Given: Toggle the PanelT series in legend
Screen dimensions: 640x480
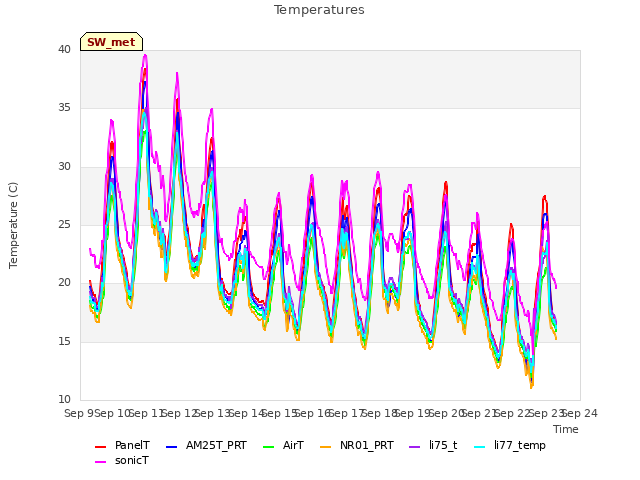Looking at the screenshot, I should coord(132,445).
